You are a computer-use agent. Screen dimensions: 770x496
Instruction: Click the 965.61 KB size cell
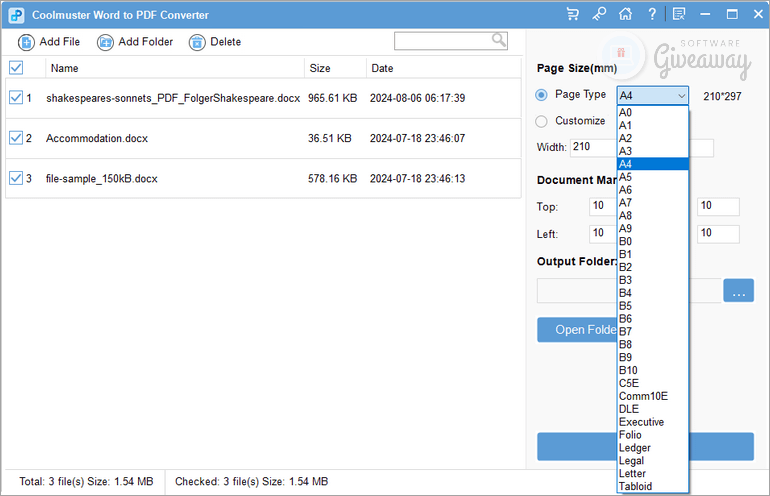coord(332,98)
